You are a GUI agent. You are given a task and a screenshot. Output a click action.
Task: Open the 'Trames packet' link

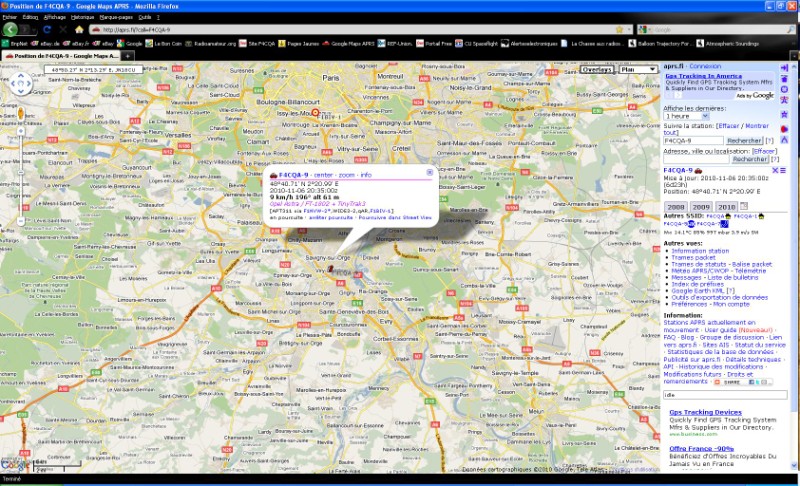693,258
